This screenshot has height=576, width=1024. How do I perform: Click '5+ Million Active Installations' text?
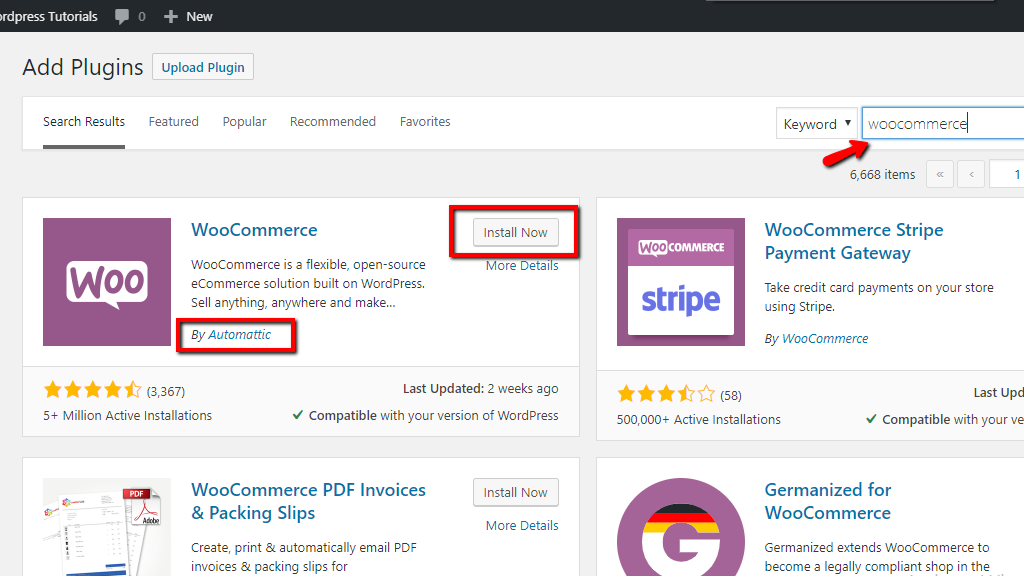pyautogui.click(x=127, y=415)
